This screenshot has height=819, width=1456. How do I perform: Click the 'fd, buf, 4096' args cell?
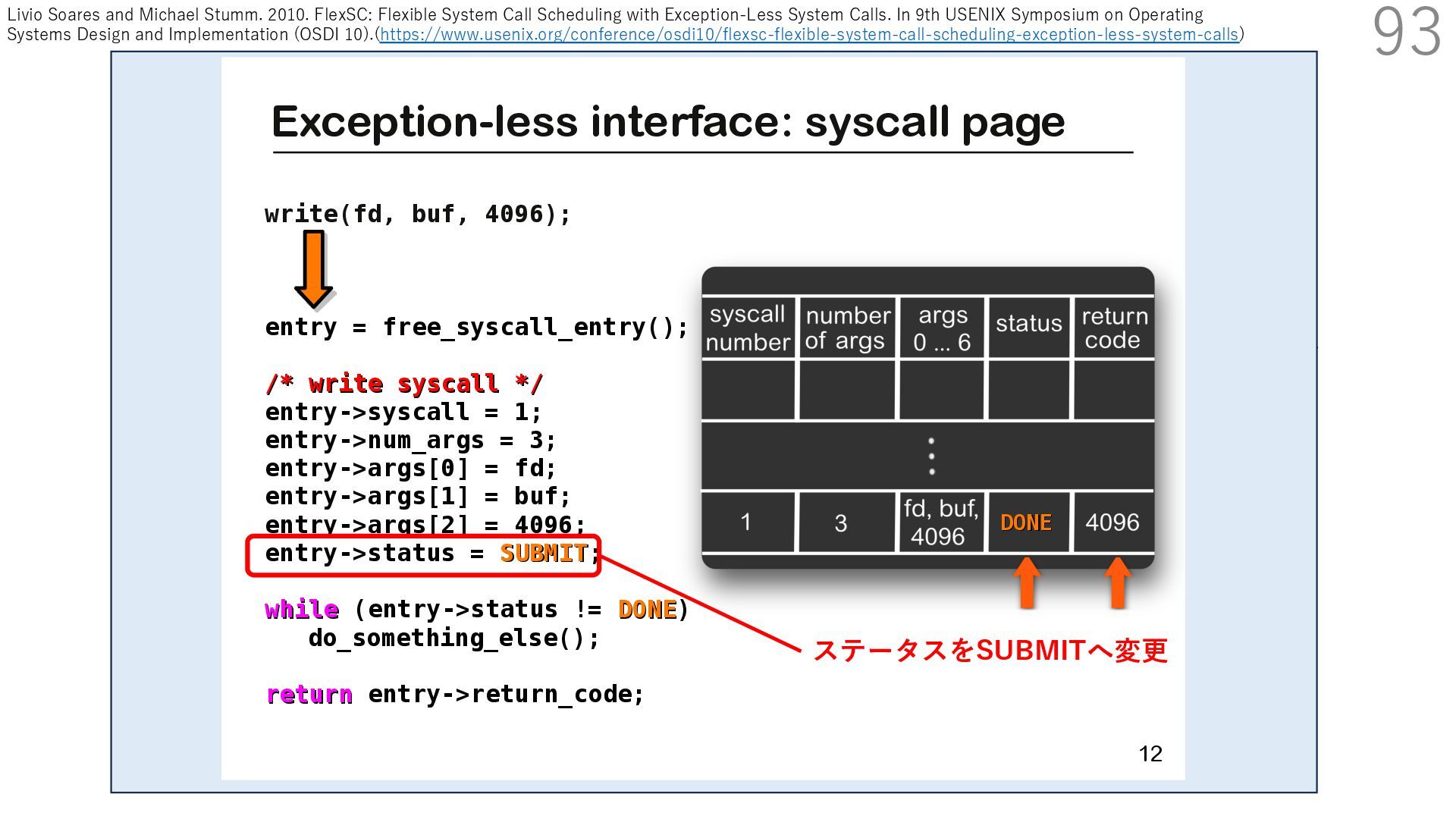[x=940, y=522]
